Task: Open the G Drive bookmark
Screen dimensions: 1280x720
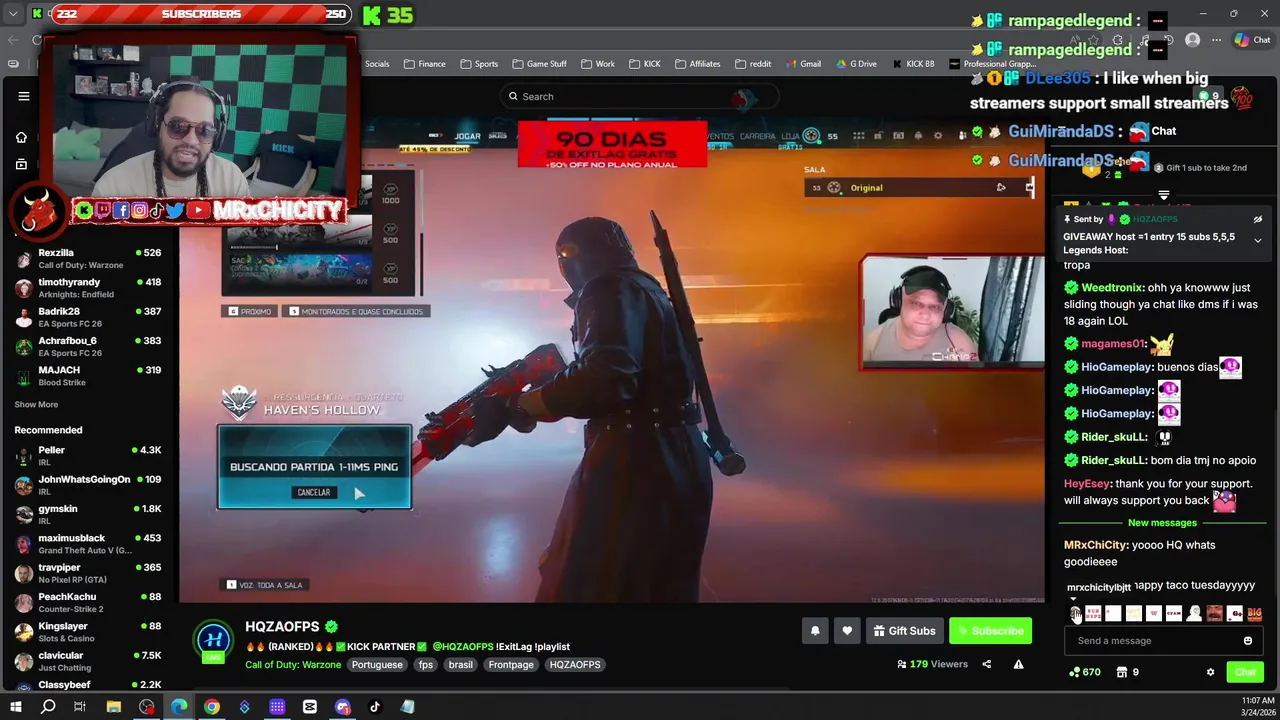Action: [x=856, y=64]
